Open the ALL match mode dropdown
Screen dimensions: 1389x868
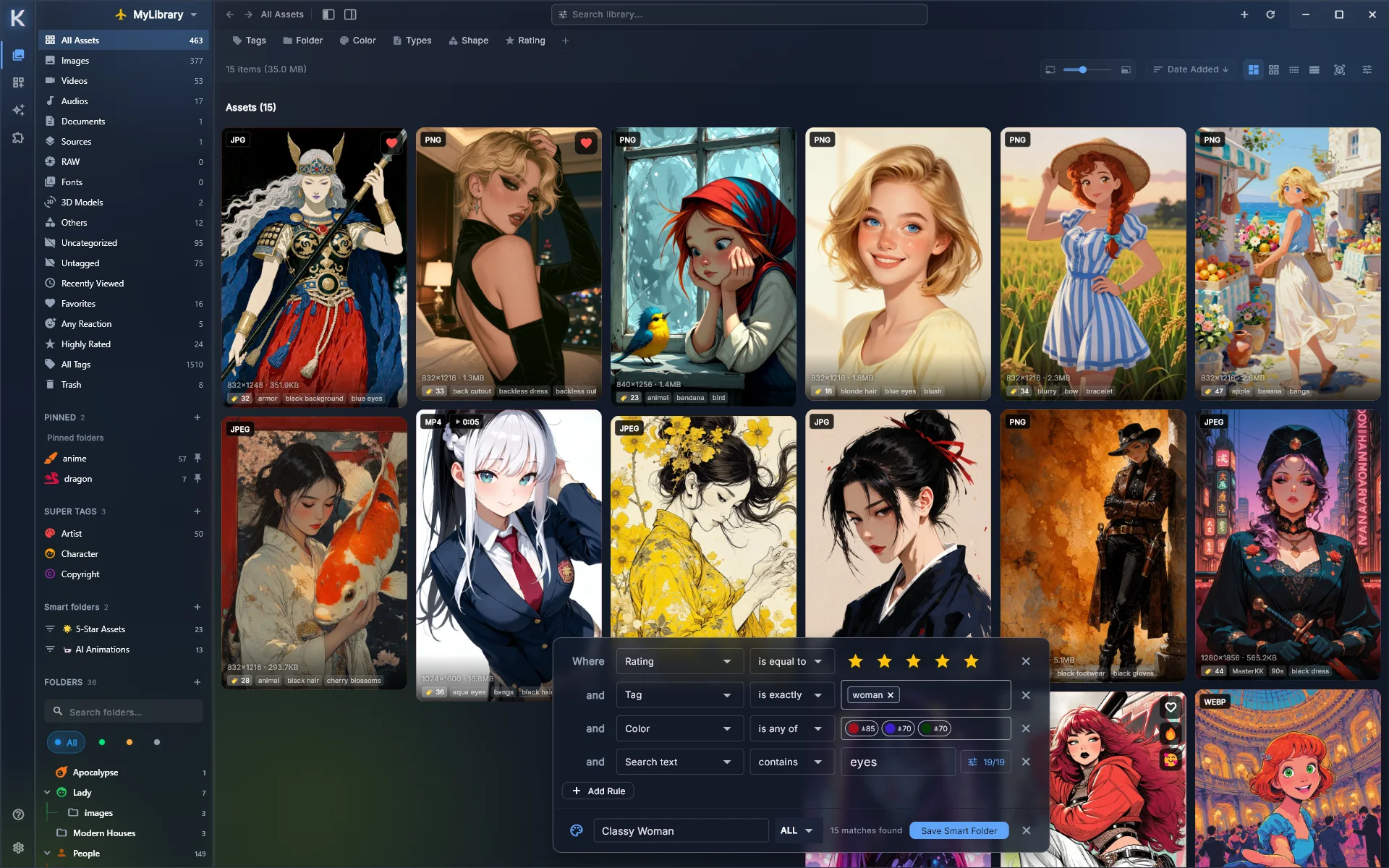point(797,830)
